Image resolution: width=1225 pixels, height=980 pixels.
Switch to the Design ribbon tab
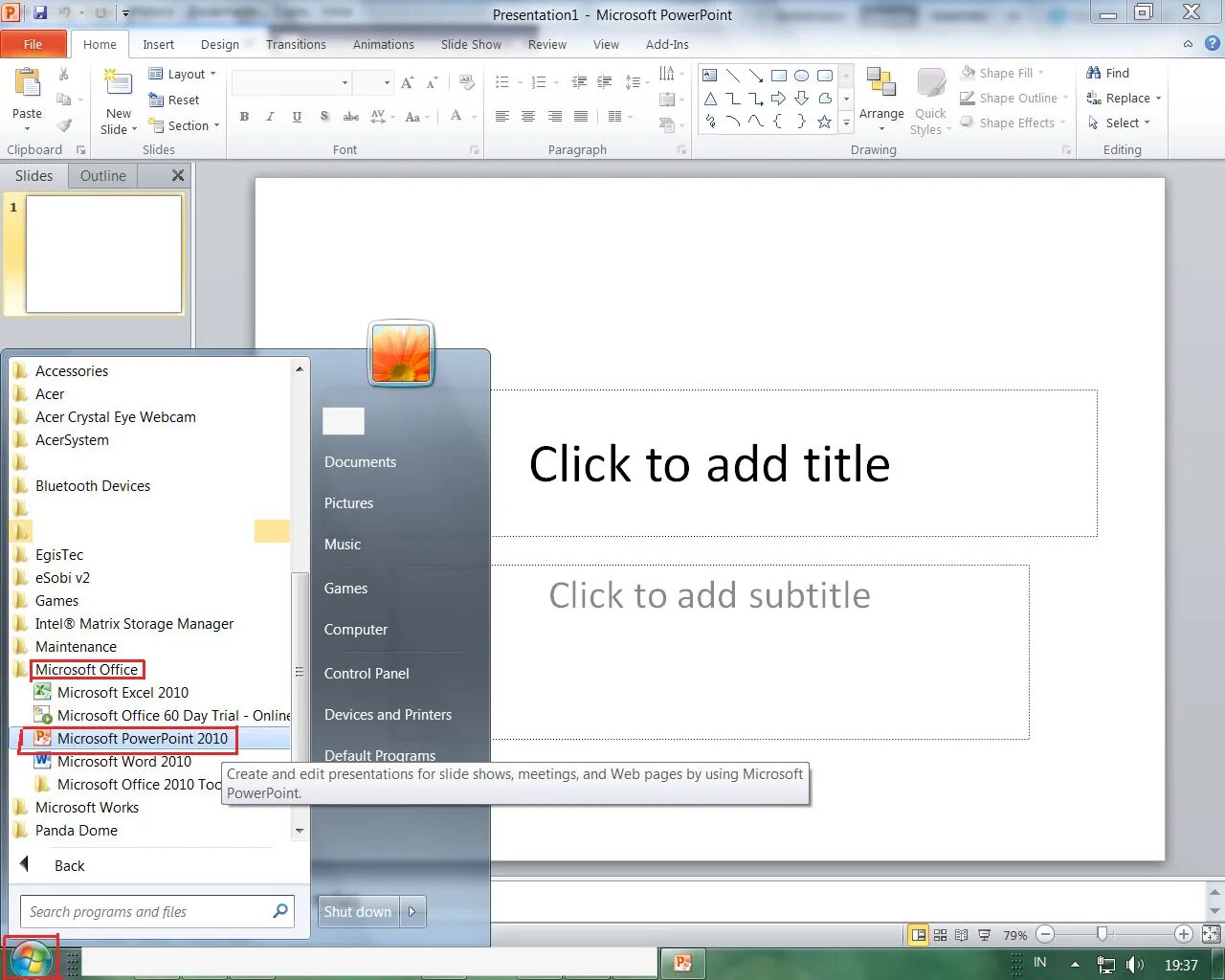pos(220,44)
